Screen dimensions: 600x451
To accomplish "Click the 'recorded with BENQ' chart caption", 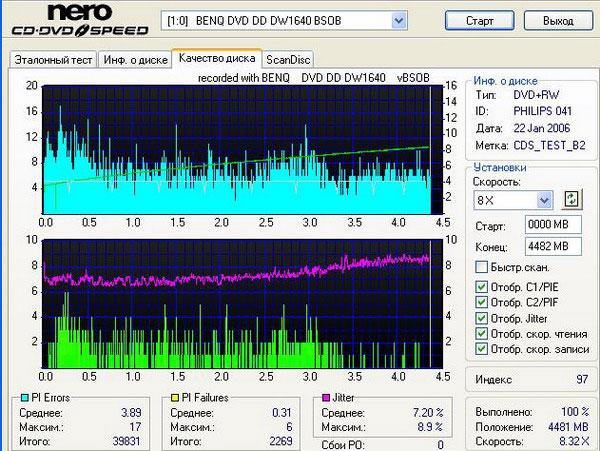I will [x=313, y=78].
